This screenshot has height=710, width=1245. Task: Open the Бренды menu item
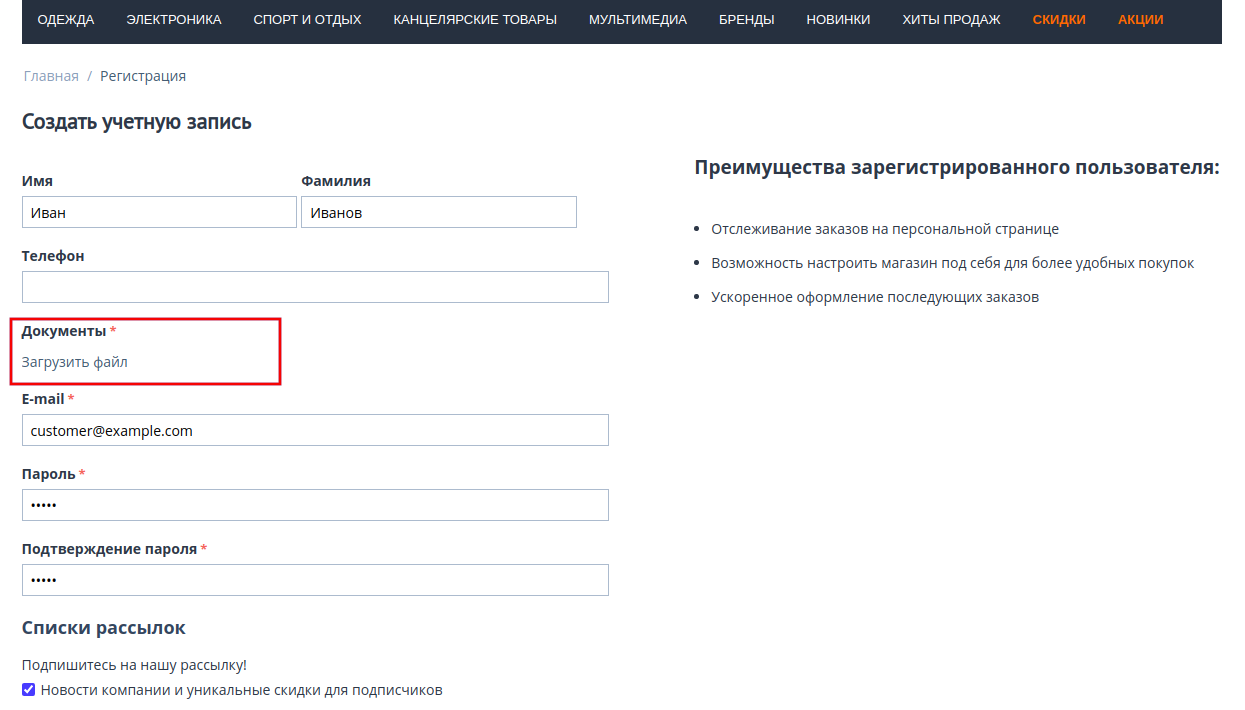pos(746,20)
